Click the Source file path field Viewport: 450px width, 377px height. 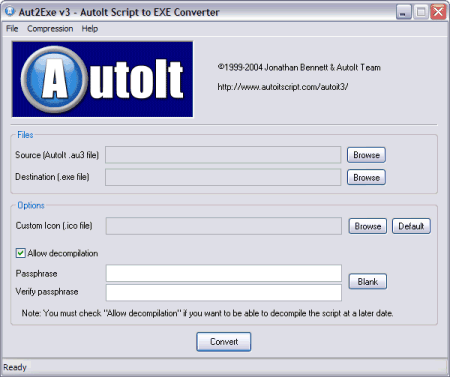(x=223, y=155)
